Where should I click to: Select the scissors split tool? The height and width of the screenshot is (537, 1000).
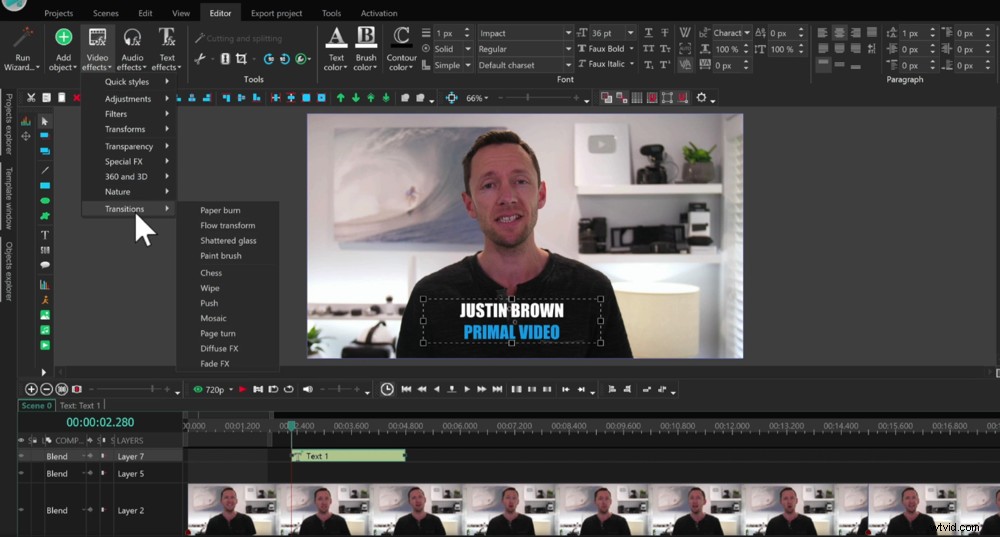click(200, 59)
